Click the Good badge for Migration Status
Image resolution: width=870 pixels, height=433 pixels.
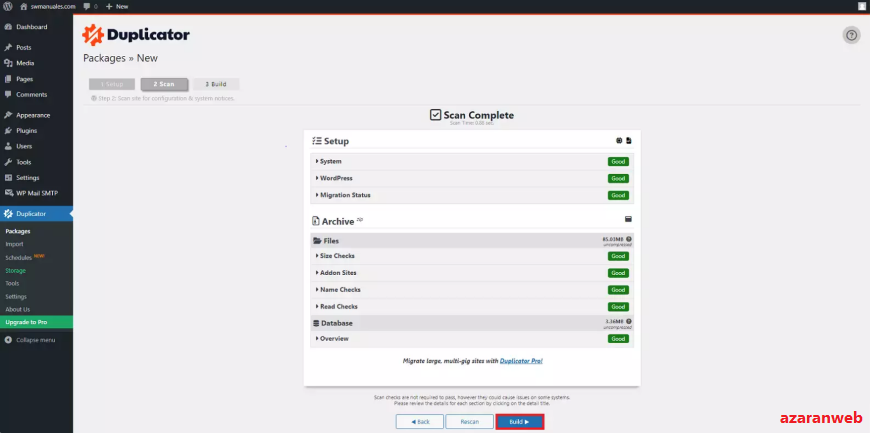coord(618,195)
